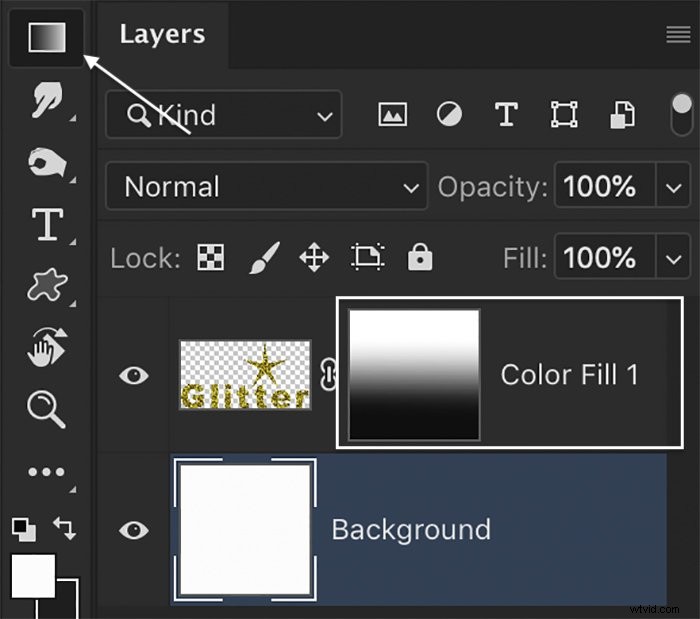Click the lock position icon
Screen dimensions: 700x619
click(x=314, y=258)
